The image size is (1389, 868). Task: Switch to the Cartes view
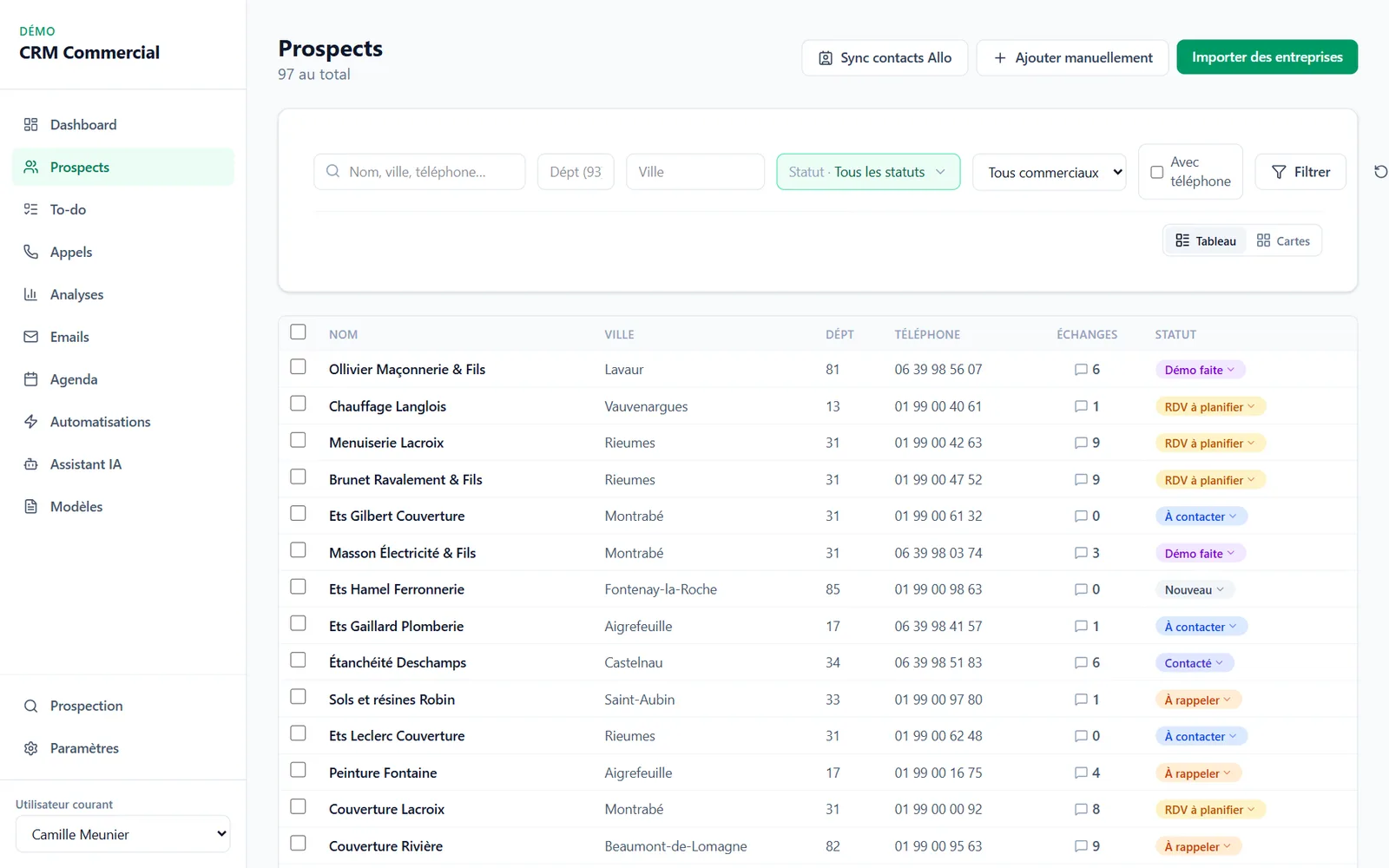(x=1283, y=240)
